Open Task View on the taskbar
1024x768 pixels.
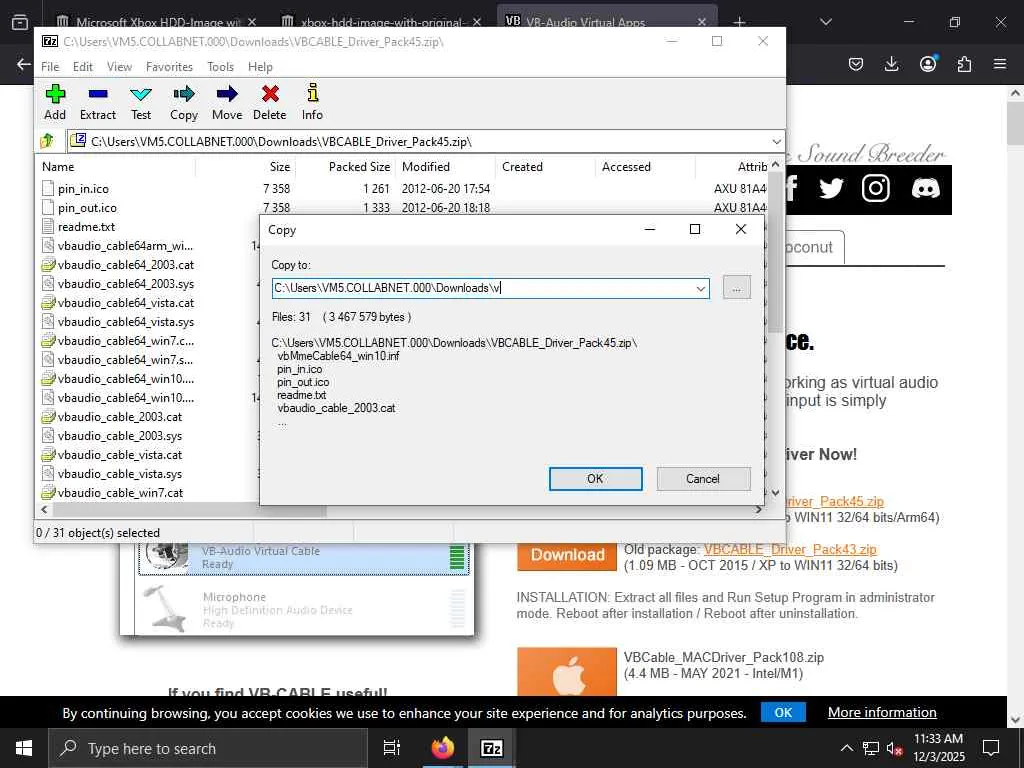392,748
